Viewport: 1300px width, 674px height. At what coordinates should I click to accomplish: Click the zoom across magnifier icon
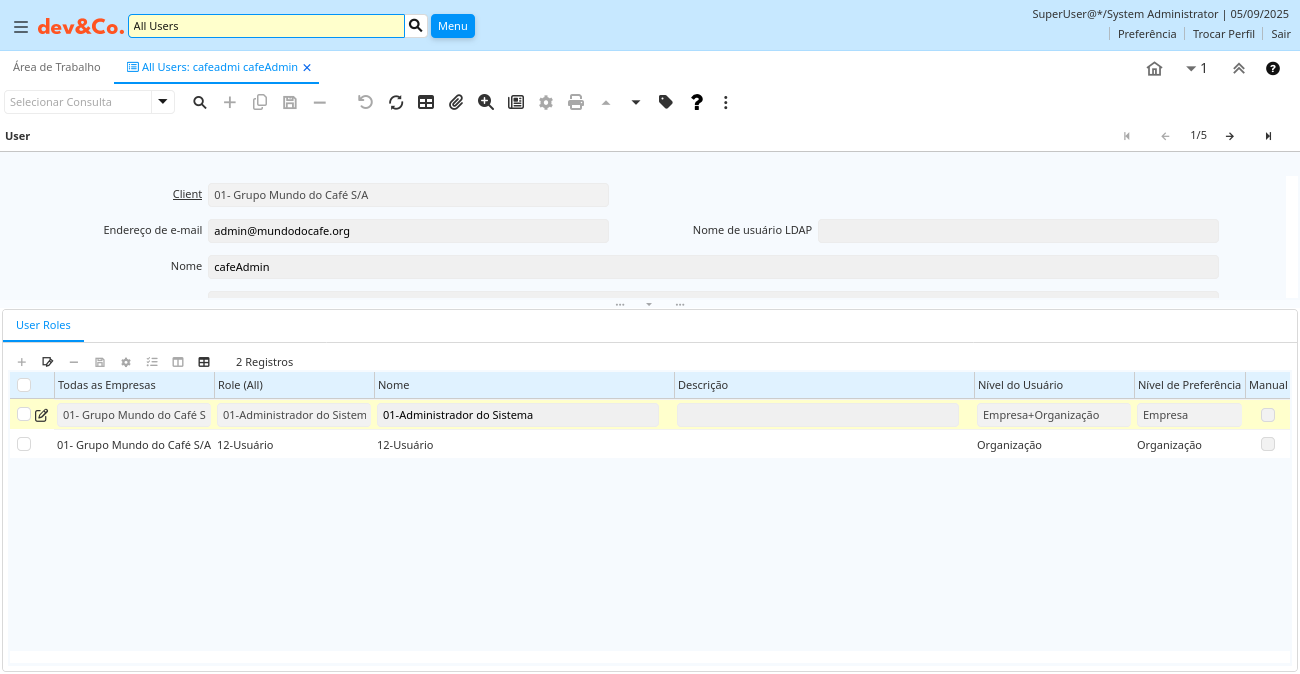(486, 102)
